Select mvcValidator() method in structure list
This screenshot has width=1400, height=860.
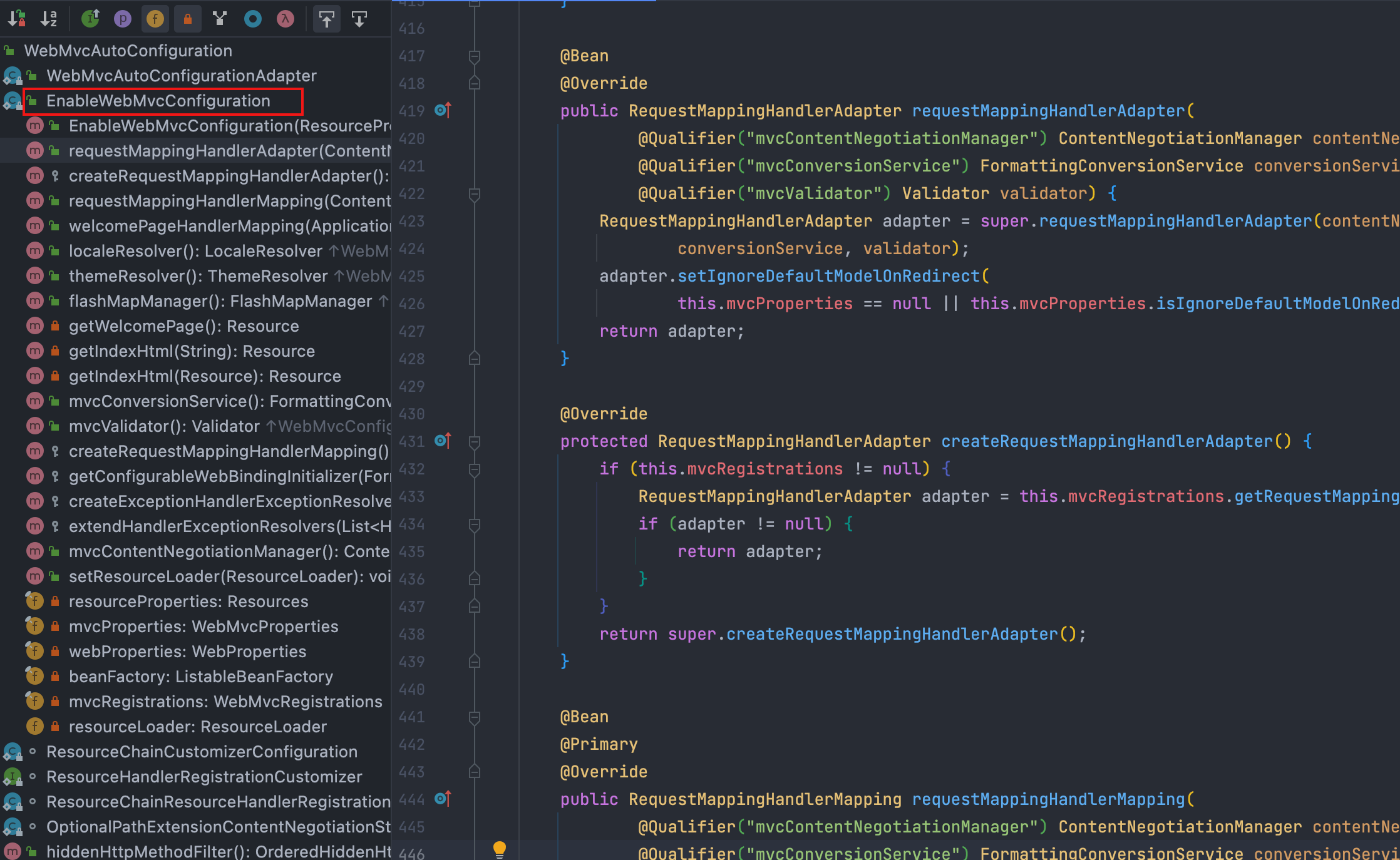(163, 426)
